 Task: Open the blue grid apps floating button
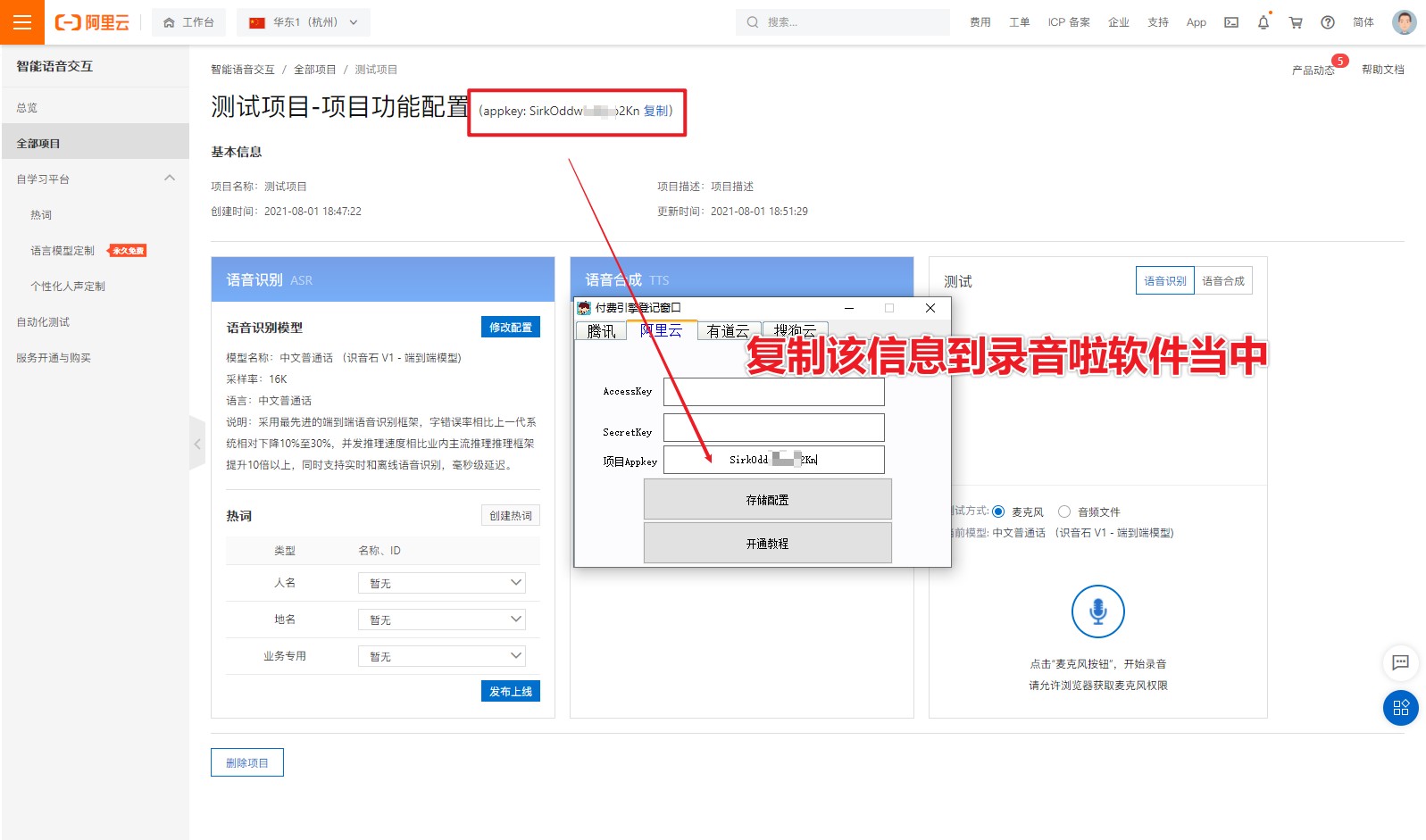[1400, 708]
